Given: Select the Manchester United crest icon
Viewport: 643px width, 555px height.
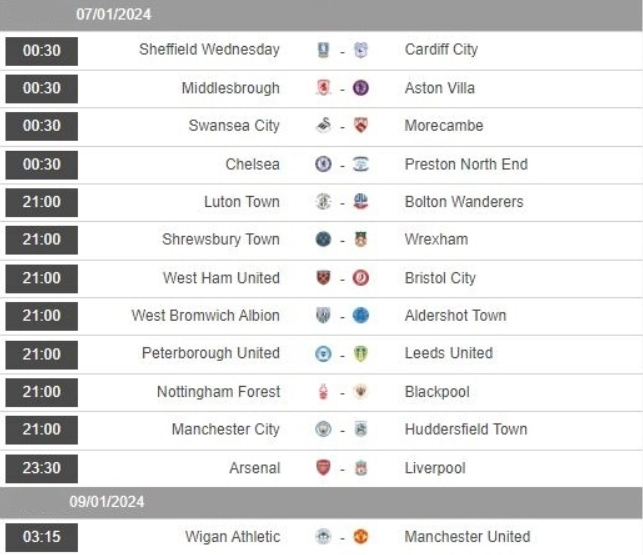Looking at the screenshot, I should pos(361,537).
